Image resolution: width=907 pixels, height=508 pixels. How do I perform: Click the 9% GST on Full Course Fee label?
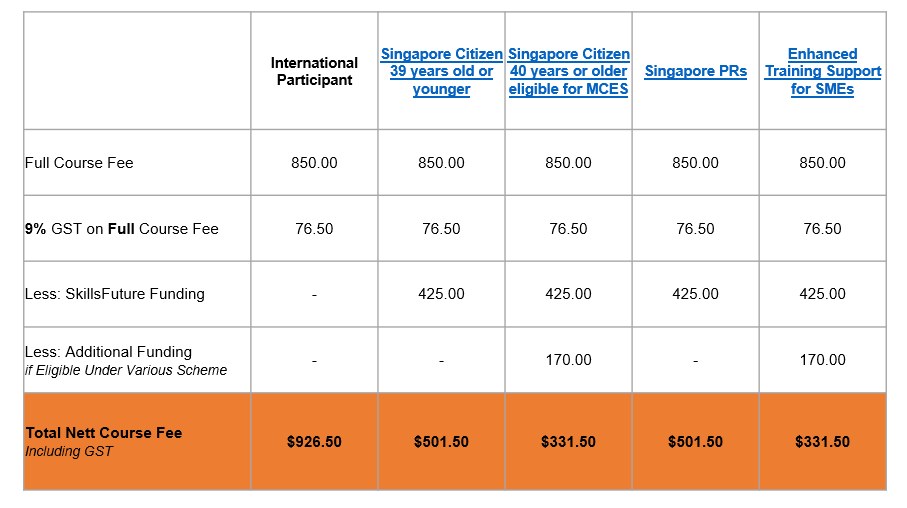coord(121,229)
